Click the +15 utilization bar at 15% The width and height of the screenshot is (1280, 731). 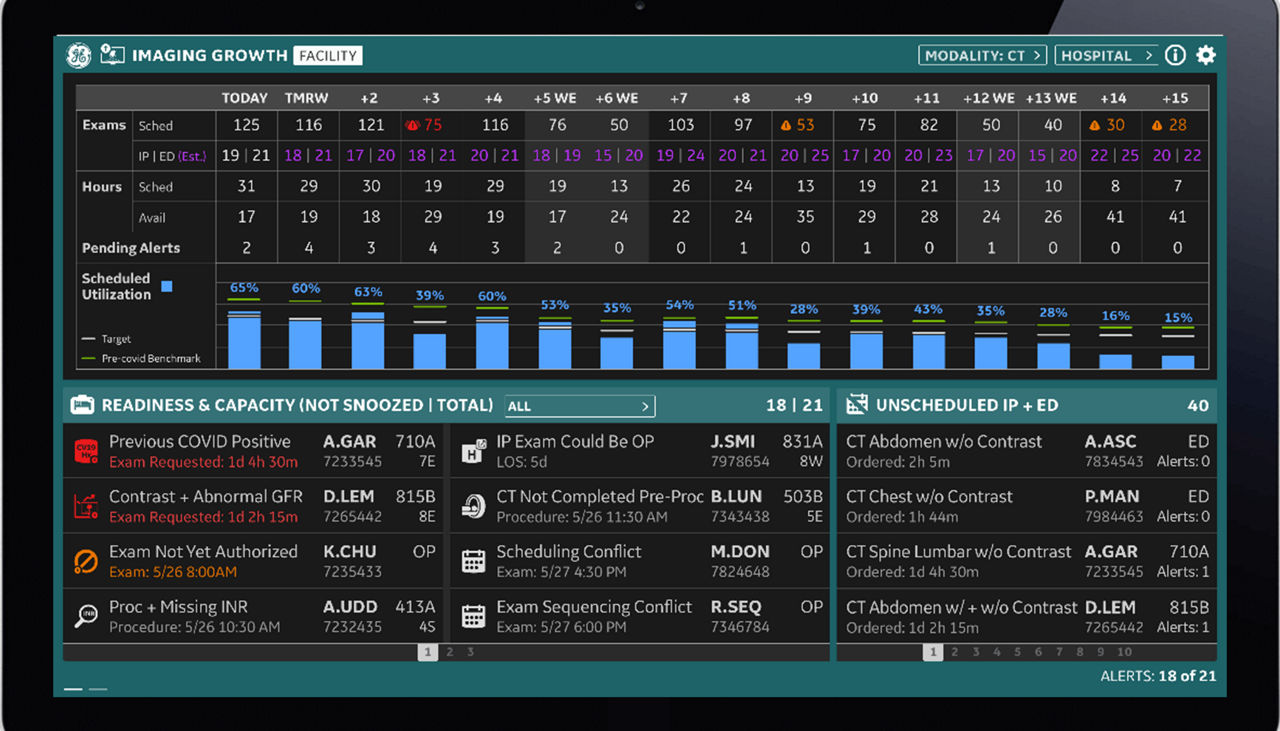tap(1178, 362)
